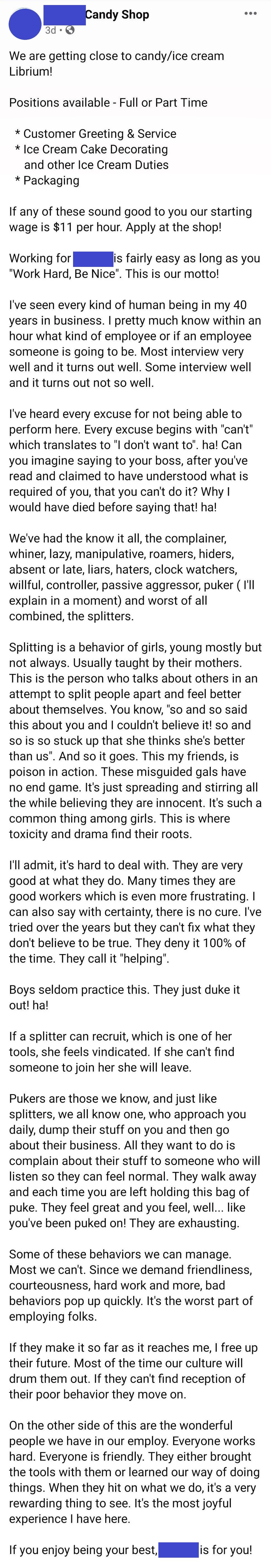The width and height of the screenshot is (271, 1568).
Task: Click the "Packaging" bullet item
Action: [x=51, y=180]
